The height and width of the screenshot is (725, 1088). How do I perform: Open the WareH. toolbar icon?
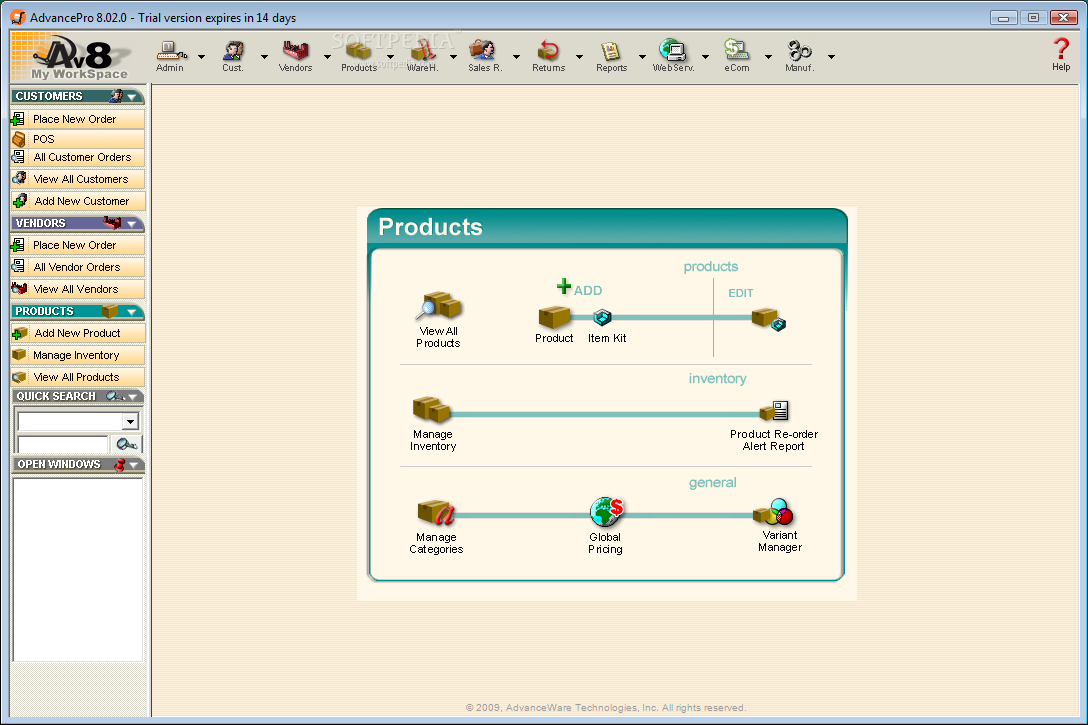[423, 56]
